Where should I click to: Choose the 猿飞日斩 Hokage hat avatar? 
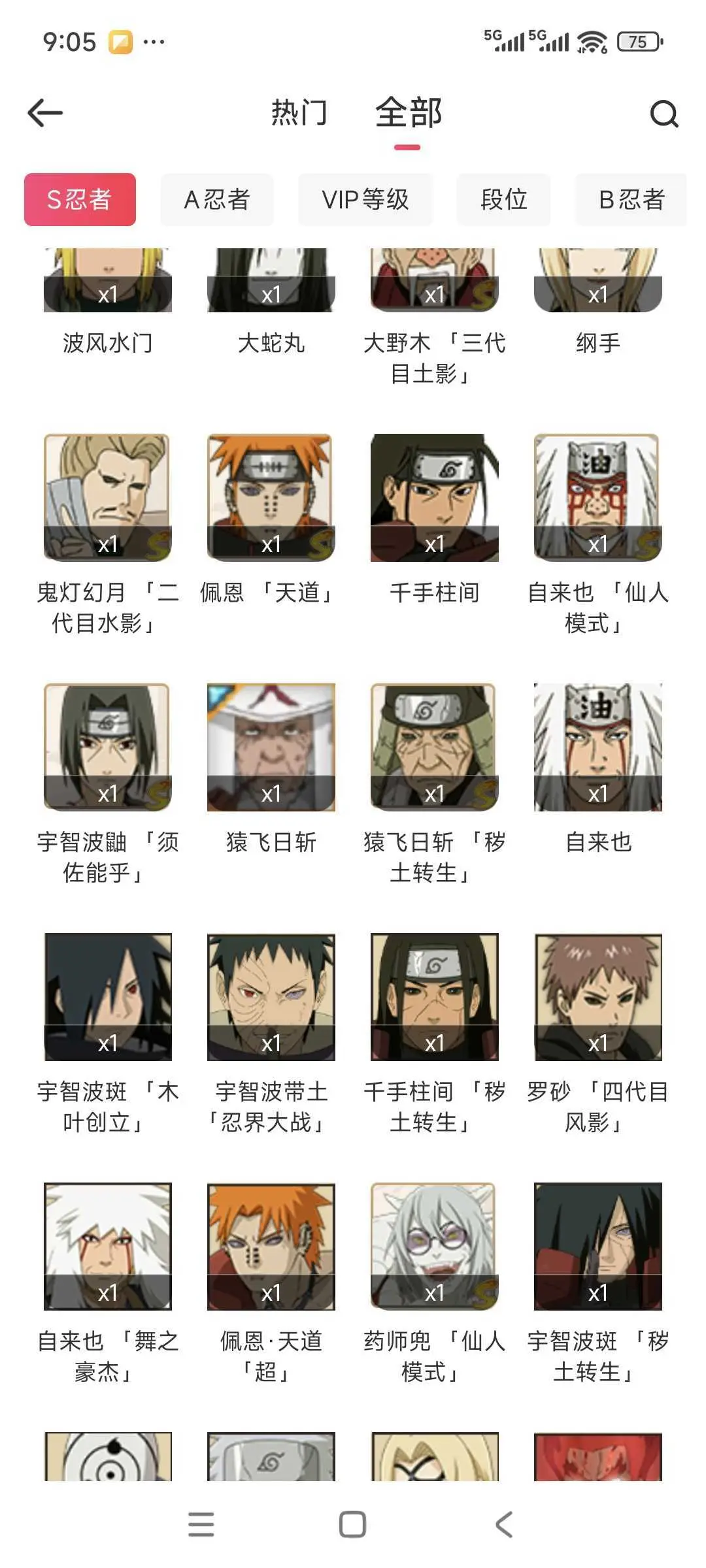271,747
